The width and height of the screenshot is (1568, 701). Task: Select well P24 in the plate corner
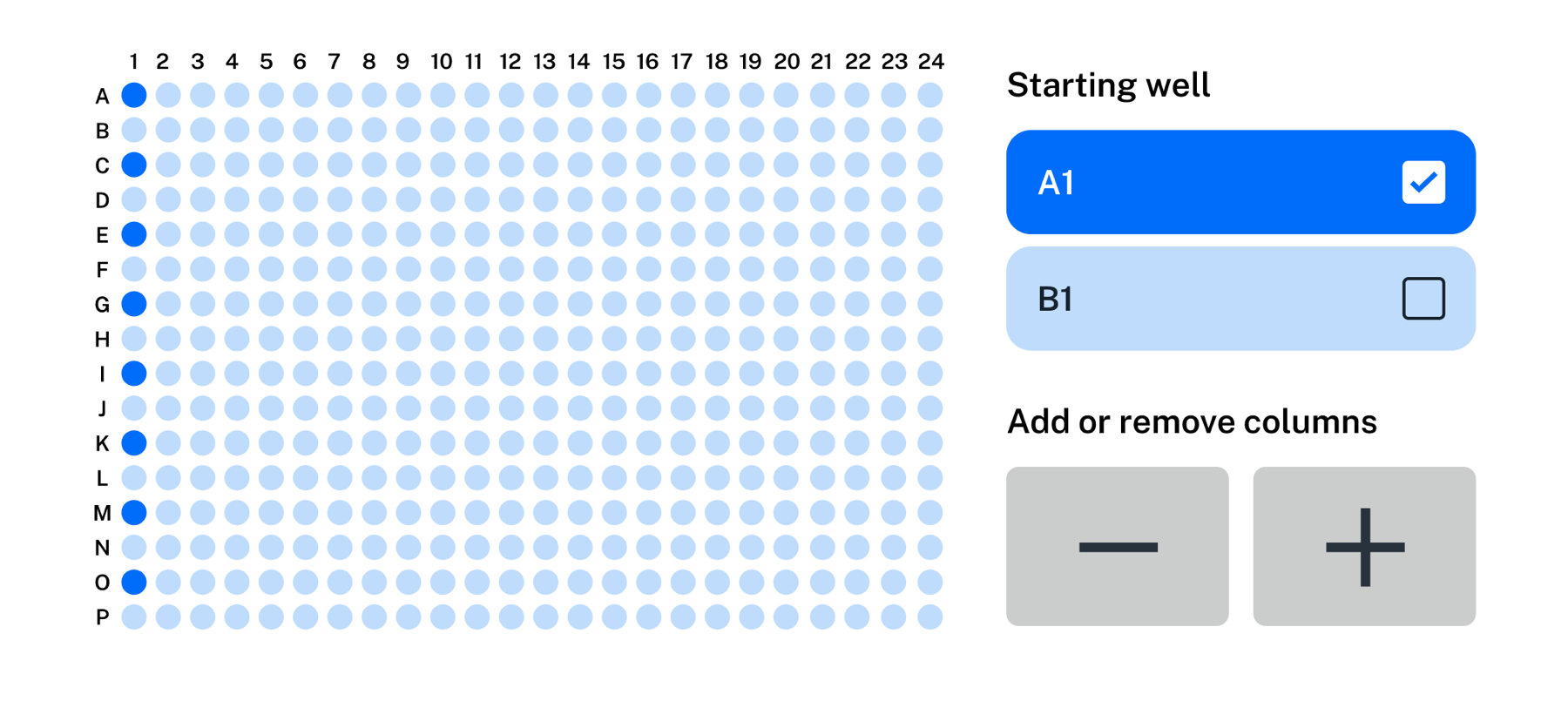tap(931, 617)
